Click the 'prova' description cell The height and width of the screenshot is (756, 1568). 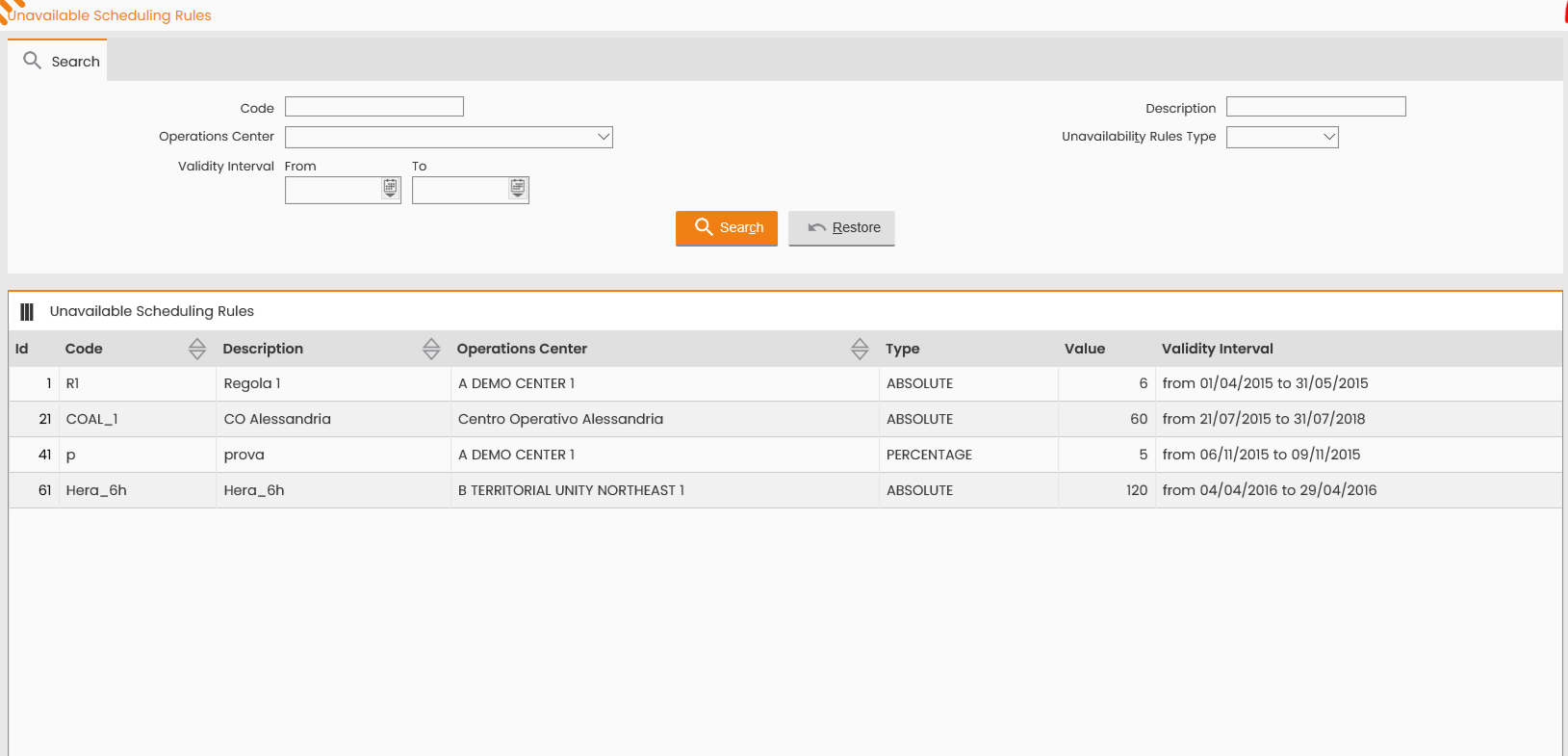click(x=334, y=455)
